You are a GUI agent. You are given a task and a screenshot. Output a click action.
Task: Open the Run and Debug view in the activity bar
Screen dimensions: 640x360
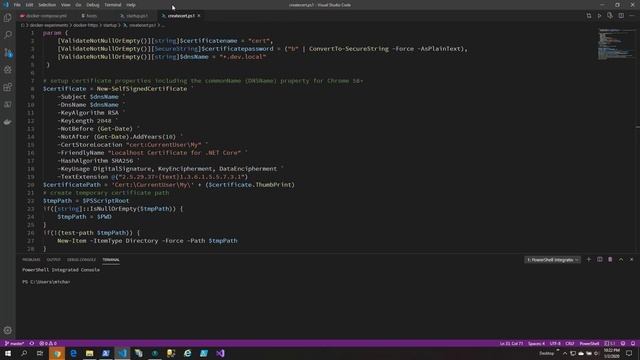[x=8, y=70]
